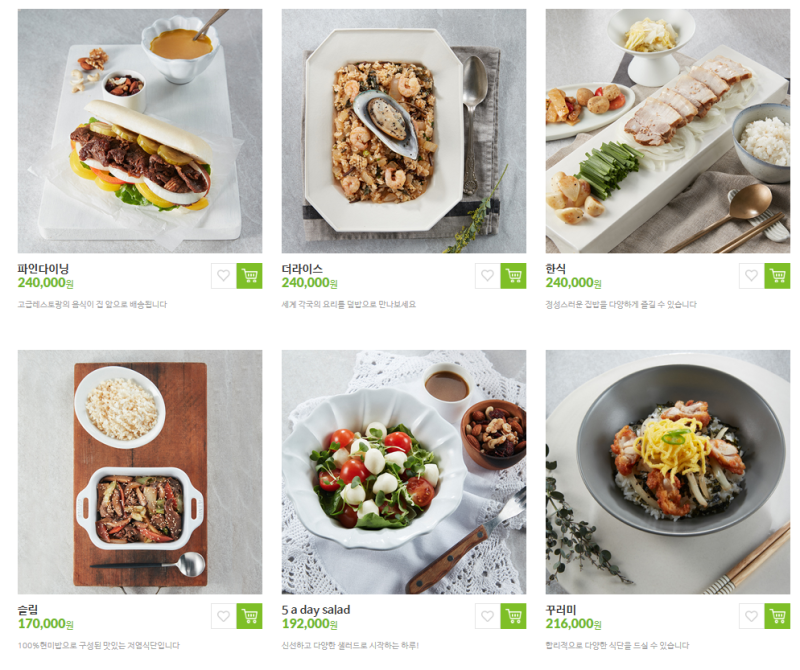View the 슬림 brown rice meal photo
Viewport: 800px width, 670px height.
(140, 472)
